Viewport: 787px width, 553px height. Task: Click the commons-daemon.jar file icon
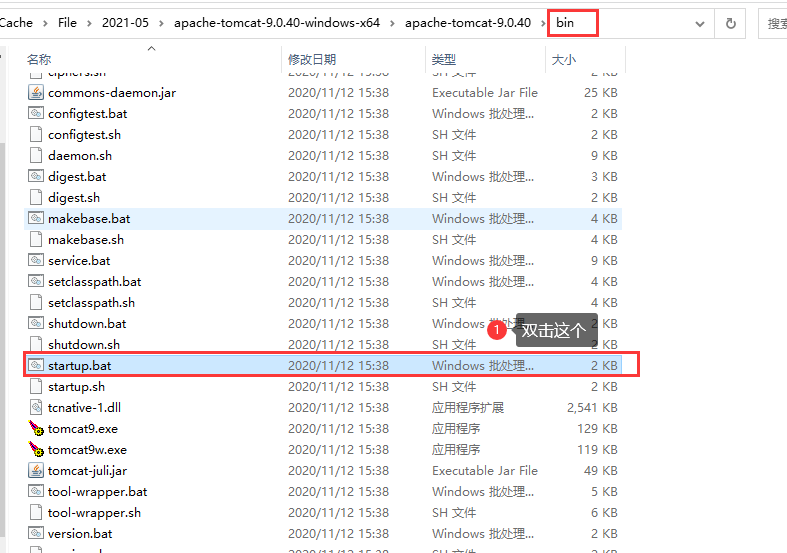(36, 92)
